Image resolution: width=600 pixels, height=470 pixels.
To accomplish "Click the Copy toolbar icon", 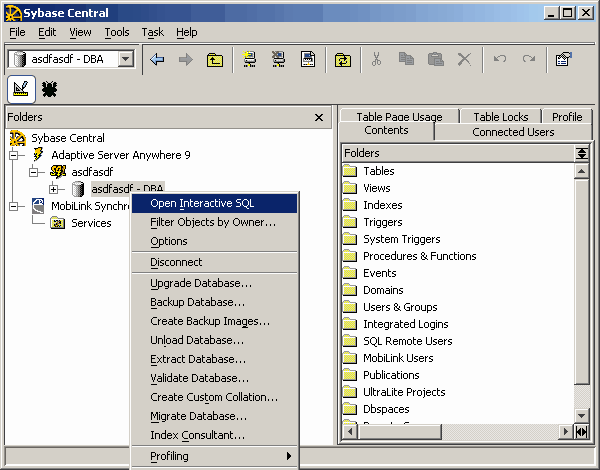I will [406, 59].
